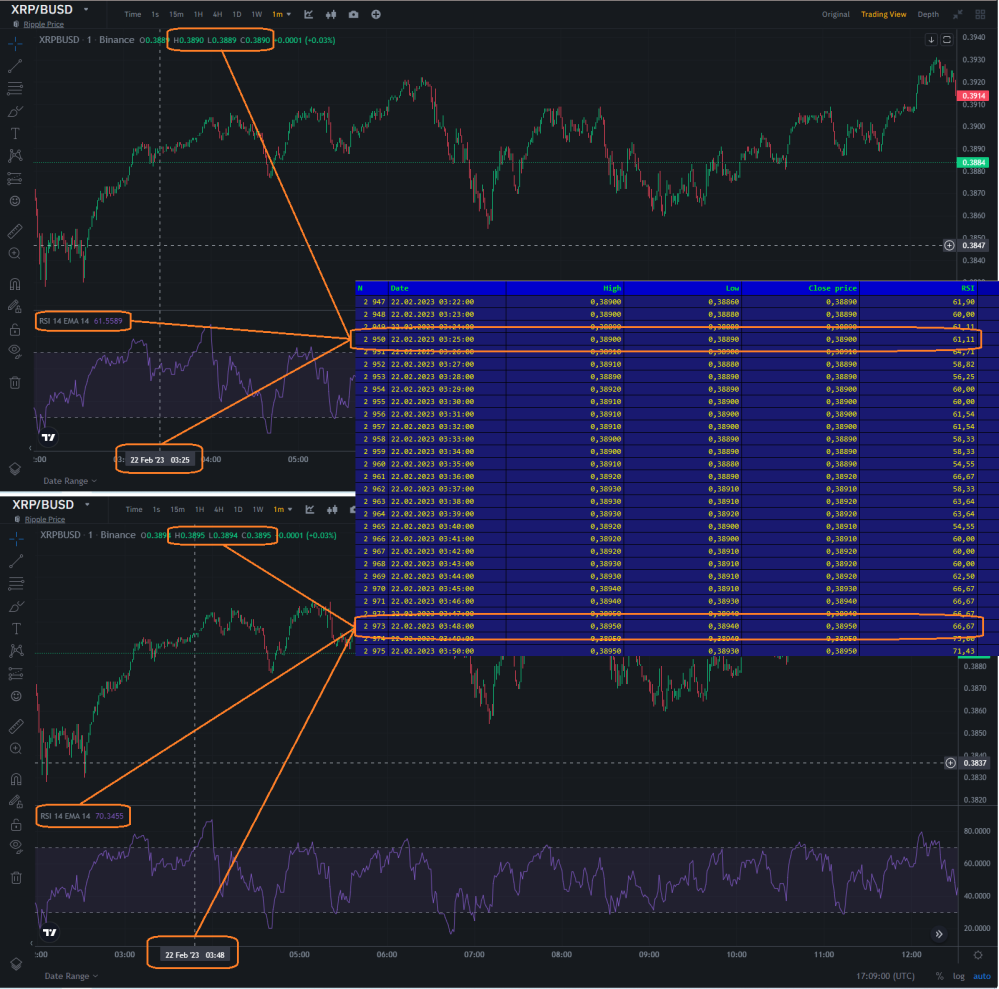Image resolution: width=999 pixels, height=989 pixels.
Task: Open chart settings gear in the bottom chart
Action: (978, 955)
